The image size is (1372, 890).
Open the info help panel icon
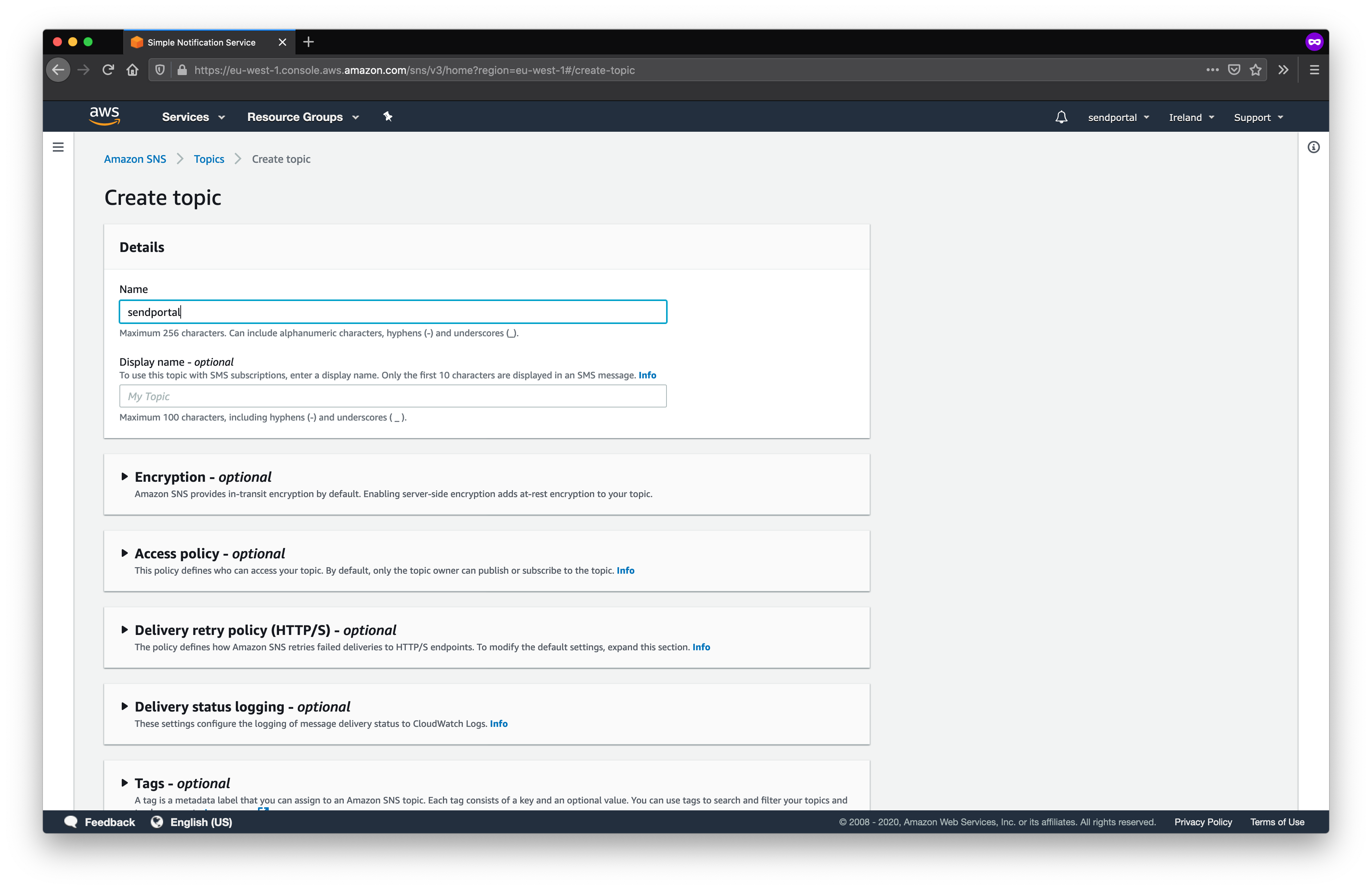(1313, 147)
